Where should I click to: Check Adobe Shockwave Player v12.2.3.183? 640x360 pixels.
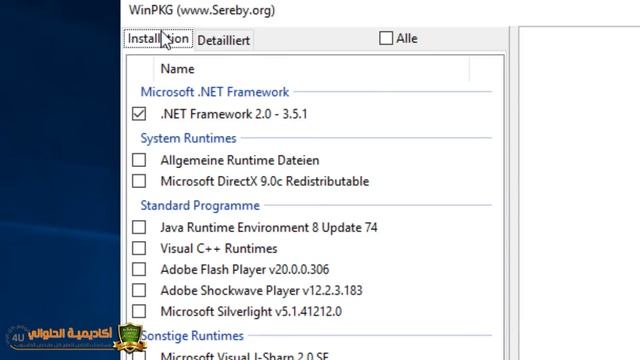pyautogui.click(x=139, y=290)
